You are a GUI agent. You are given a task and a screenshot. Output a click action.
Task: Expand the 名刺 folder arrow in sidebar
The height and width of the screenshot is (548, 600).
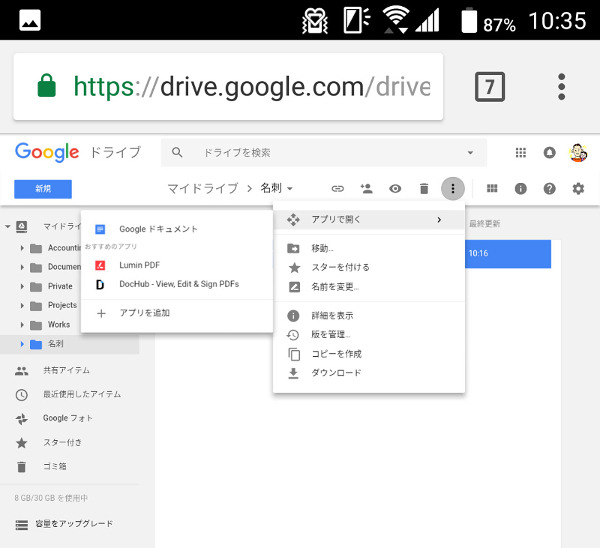22,344
